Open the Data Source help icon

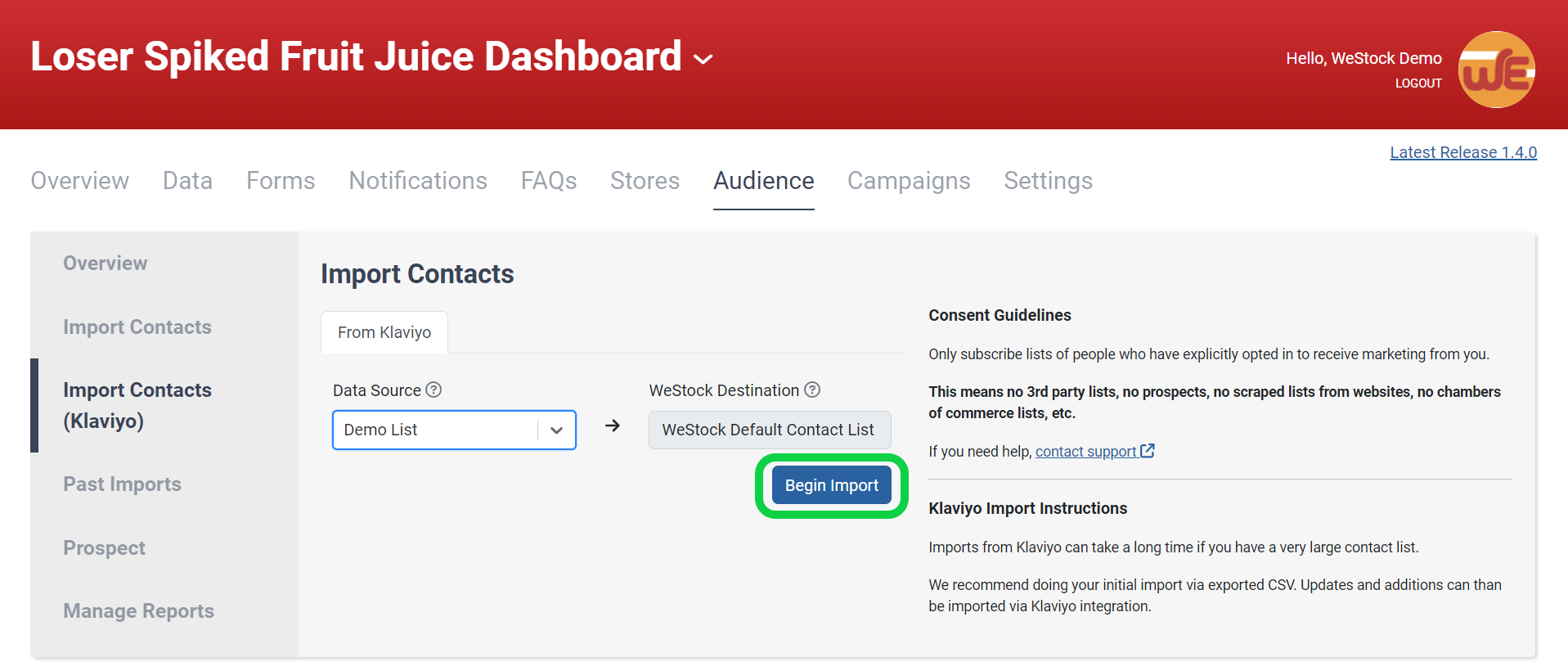[x=434, y=390]
